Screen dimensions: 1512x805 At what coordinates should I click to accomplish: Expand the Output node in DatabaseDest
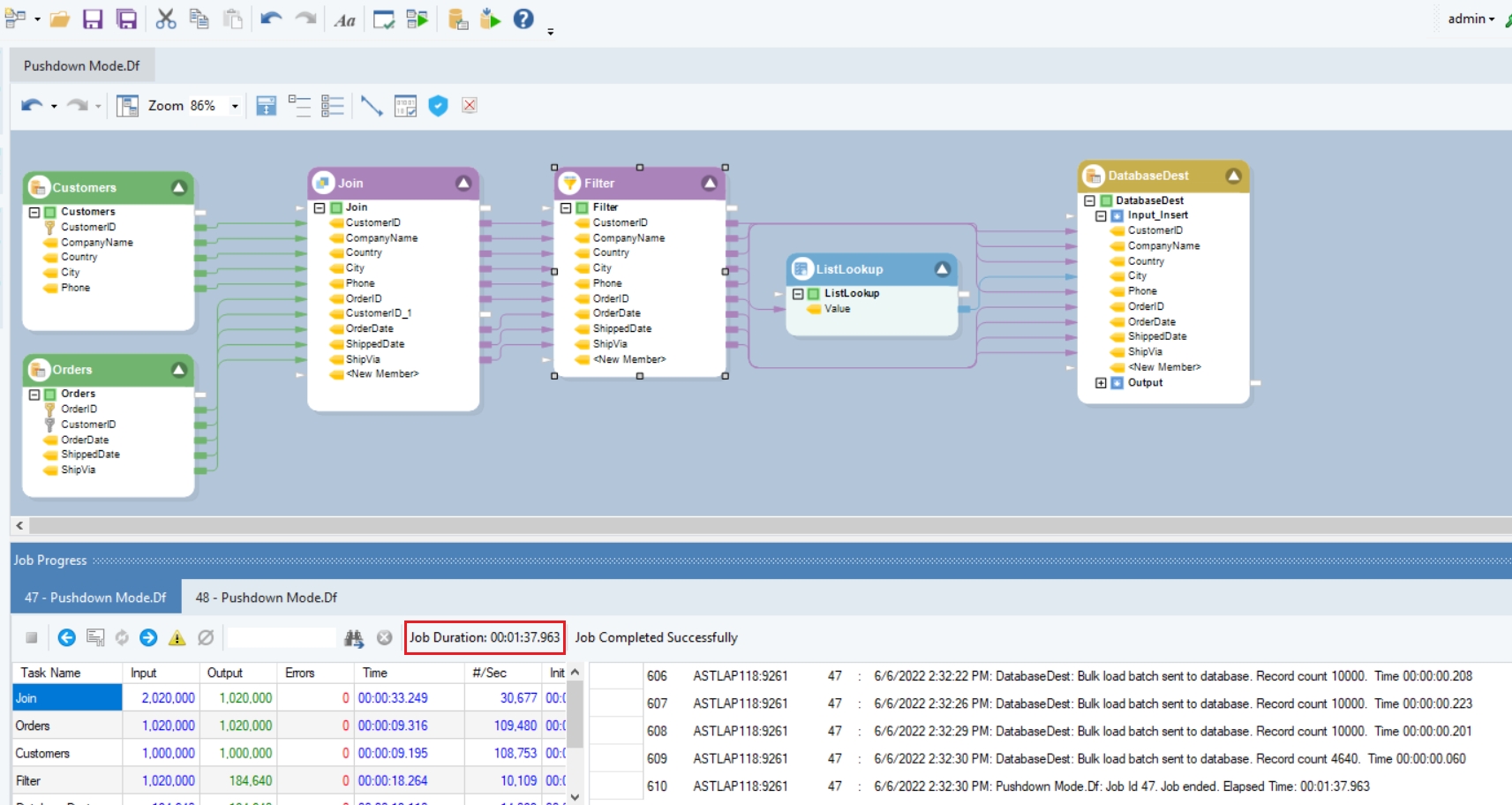point(1101,383)
